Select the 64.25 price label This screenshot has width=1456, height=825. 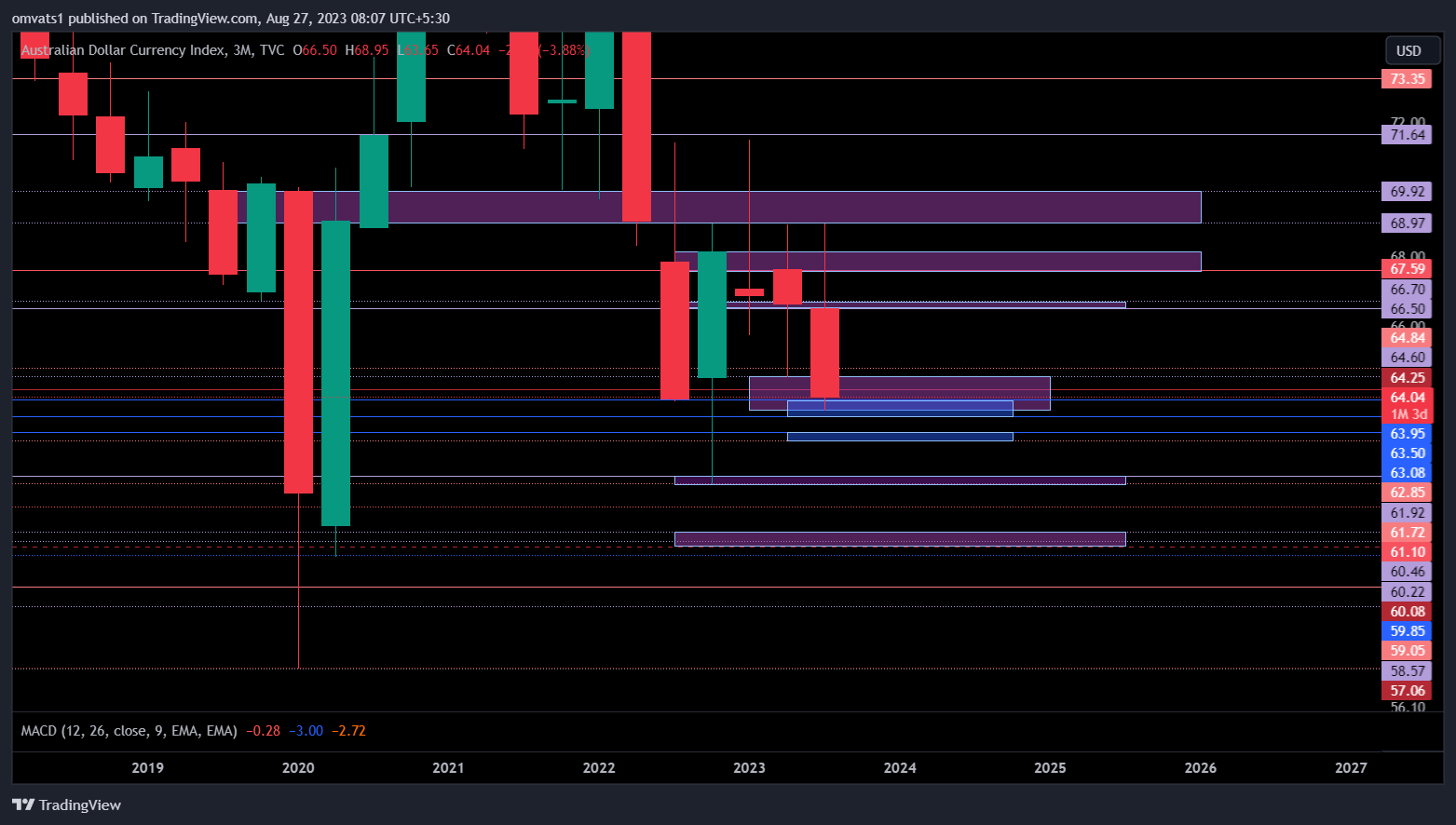coord(1407,378)
